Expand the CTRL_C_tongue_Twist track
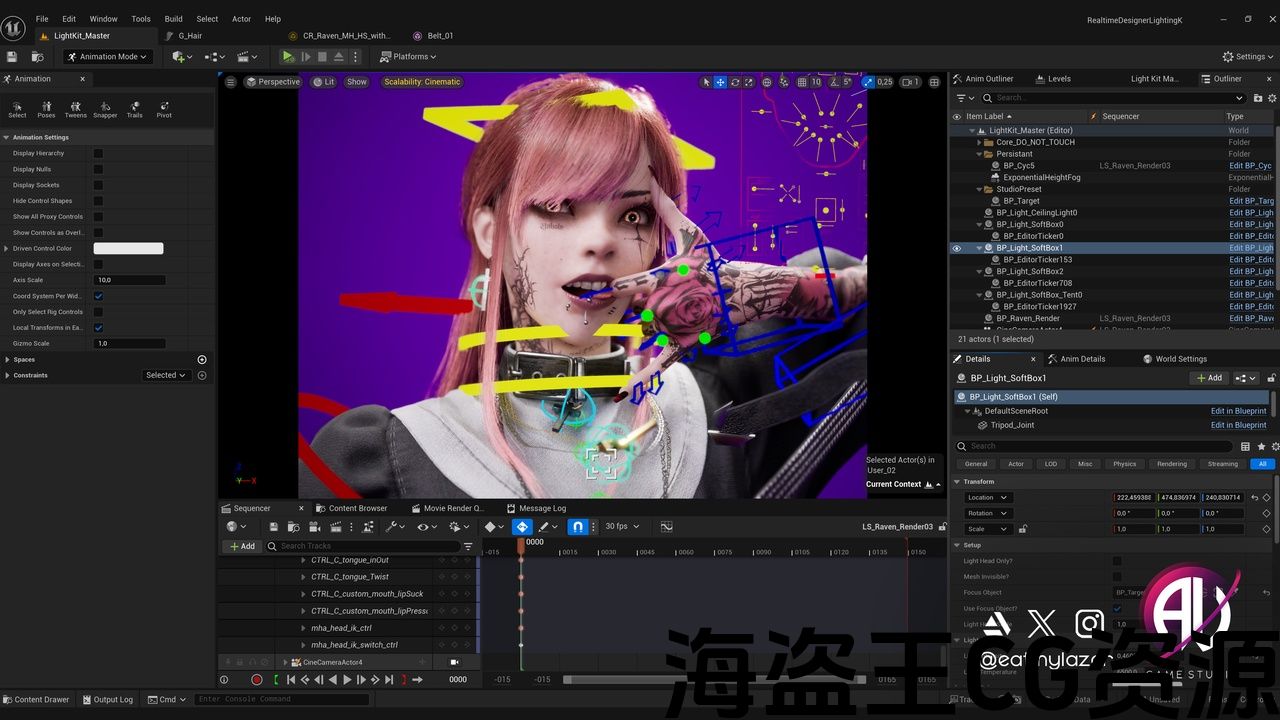 click(304, 577)
